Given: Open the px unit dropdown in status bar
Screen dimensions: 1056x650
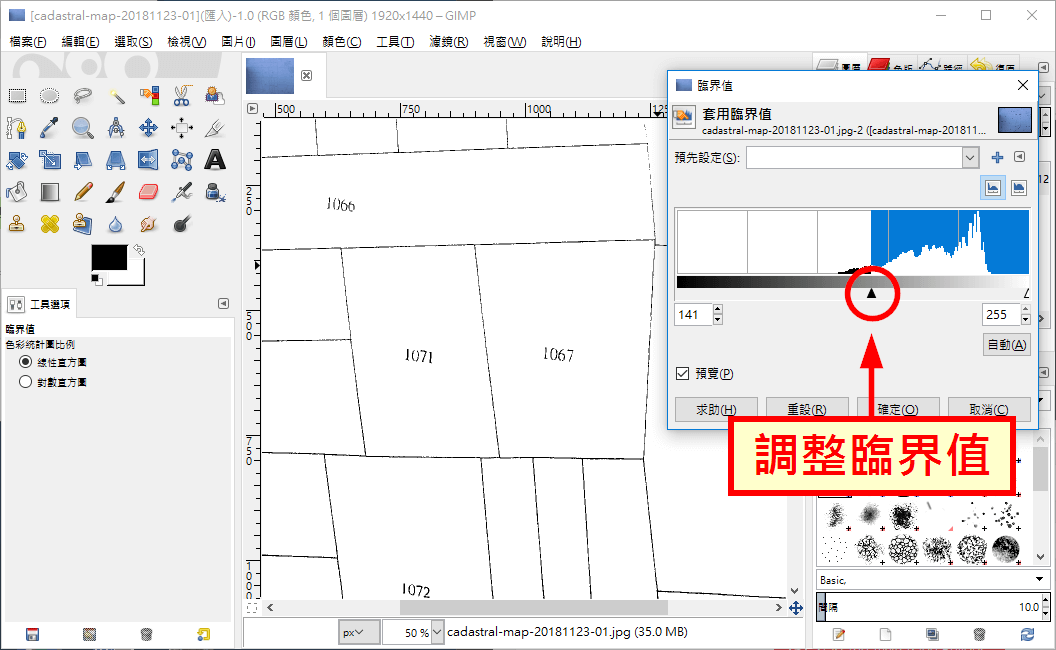Looking at the screenshot, I should pos(359,632).
